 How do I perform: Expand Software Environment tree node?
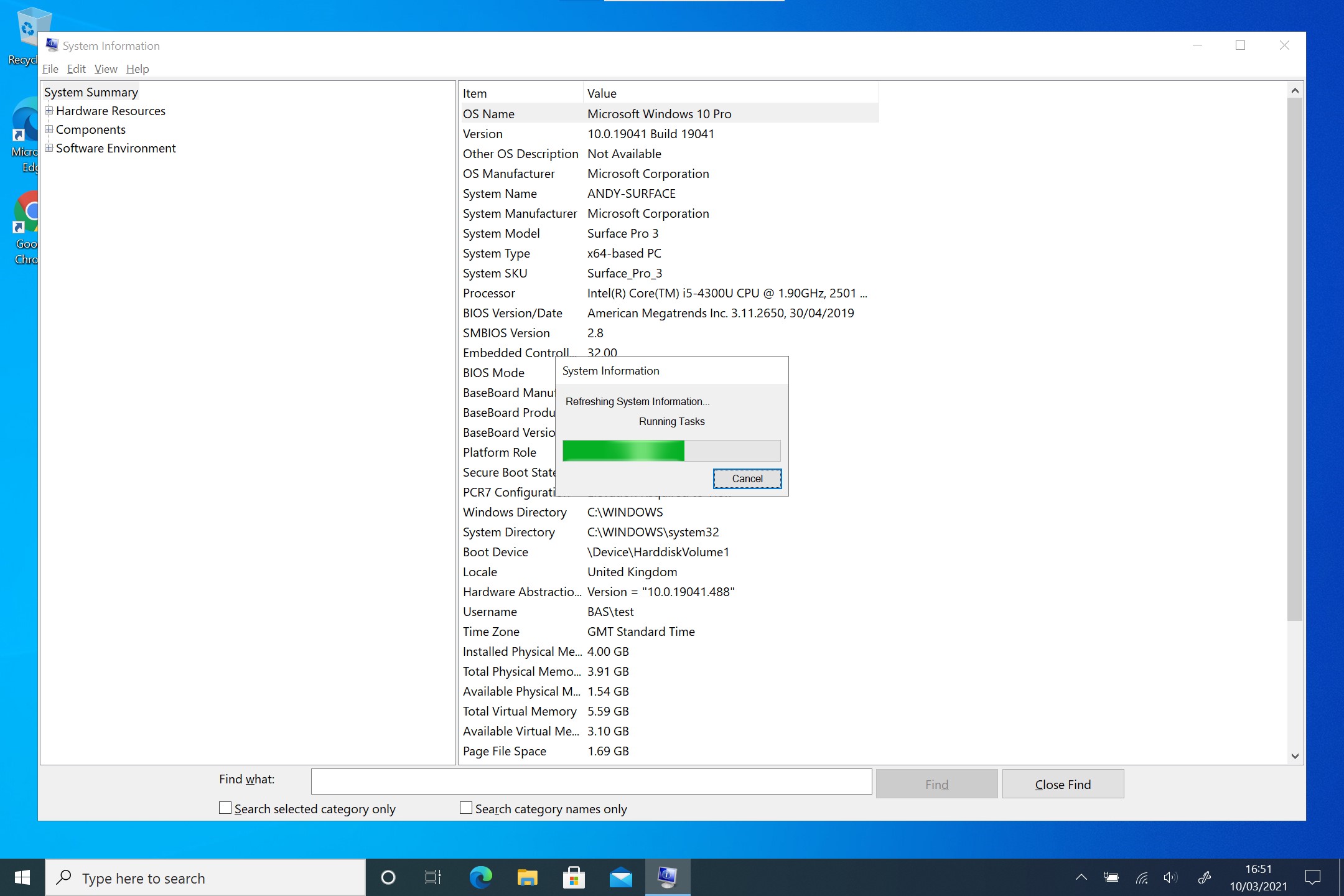(x=49, y=148)
